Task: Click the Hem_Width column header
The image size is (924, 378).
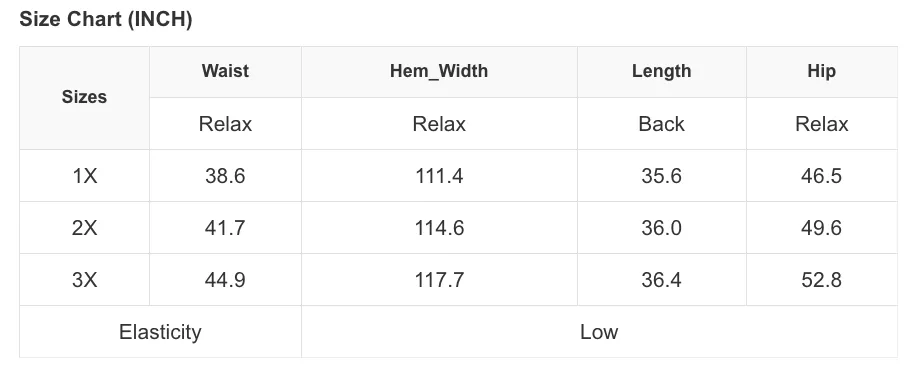Action: tap(439, 71)
